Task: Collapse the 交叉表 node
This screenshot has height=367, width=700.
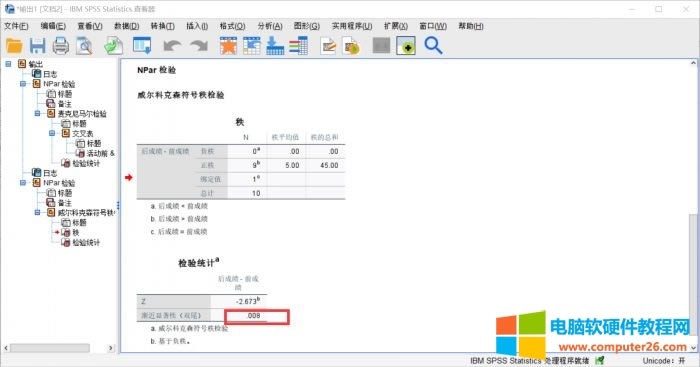Action: click(52, 133)
